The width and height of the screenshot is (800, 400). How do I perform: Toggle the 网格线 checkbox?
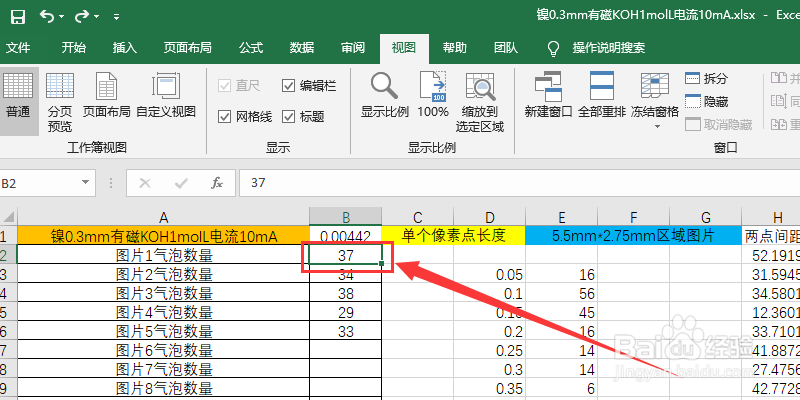coord(245,117)
